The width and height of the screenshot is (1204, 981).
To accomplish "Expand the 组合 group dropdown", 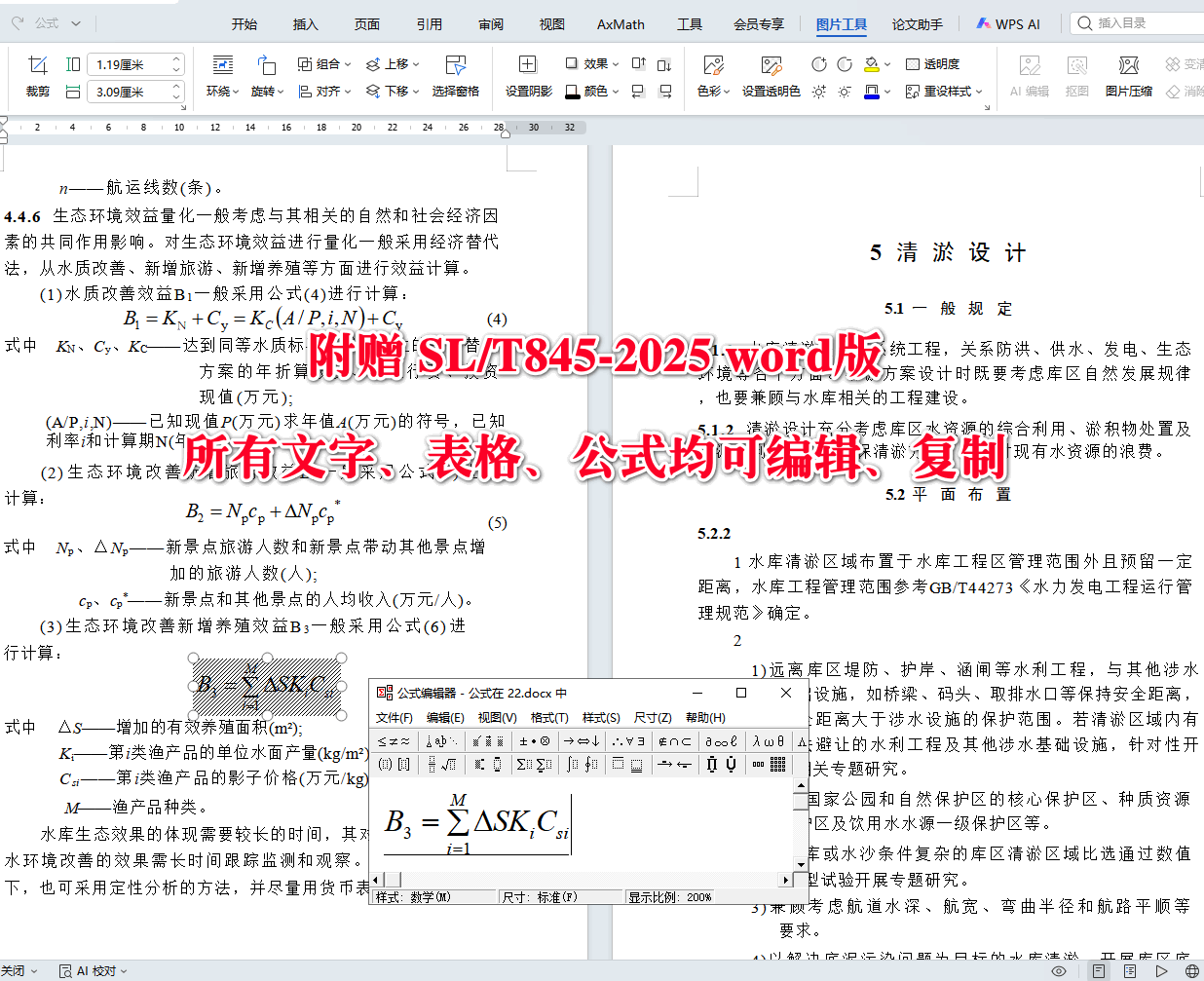I will pyautogui.click(x=324, y=64).
